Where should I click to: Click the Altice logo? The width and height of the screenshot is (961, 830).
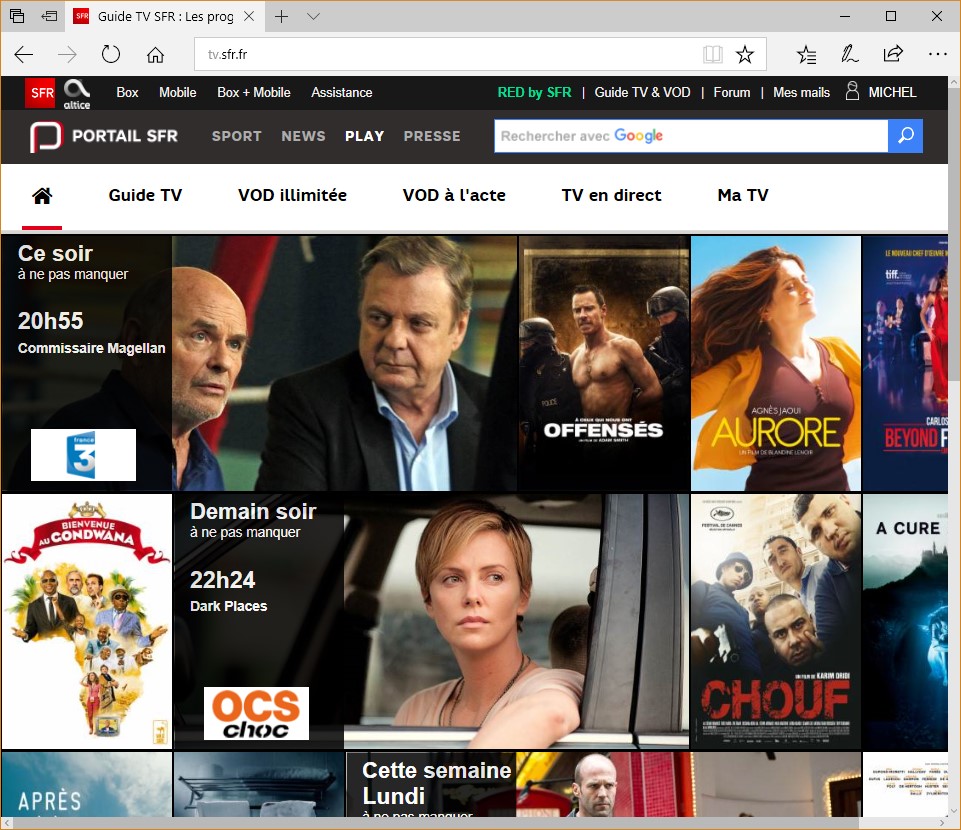pos(77,94)
